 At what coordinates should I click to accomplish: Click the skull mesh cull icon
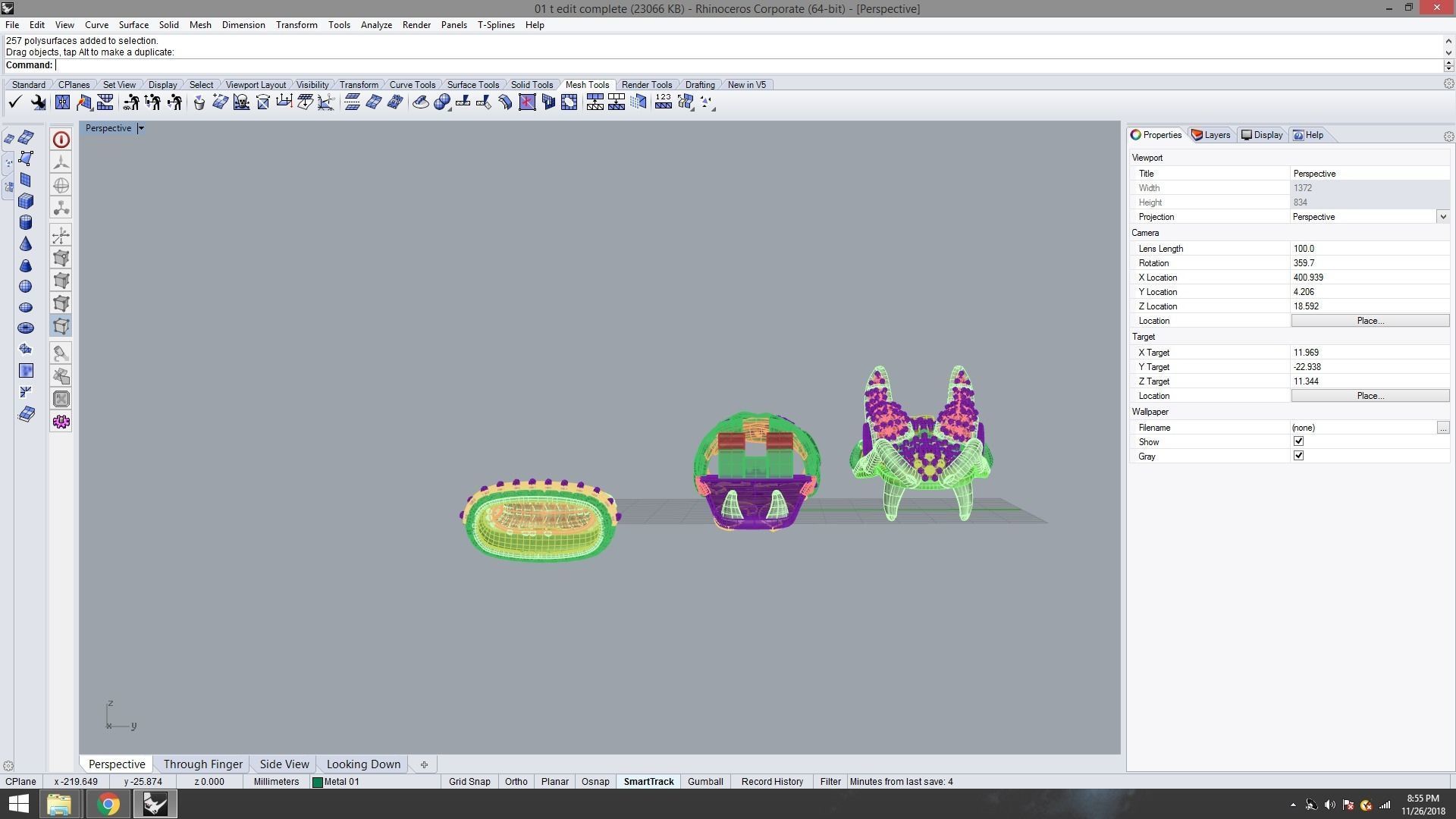tap(241, 102)
